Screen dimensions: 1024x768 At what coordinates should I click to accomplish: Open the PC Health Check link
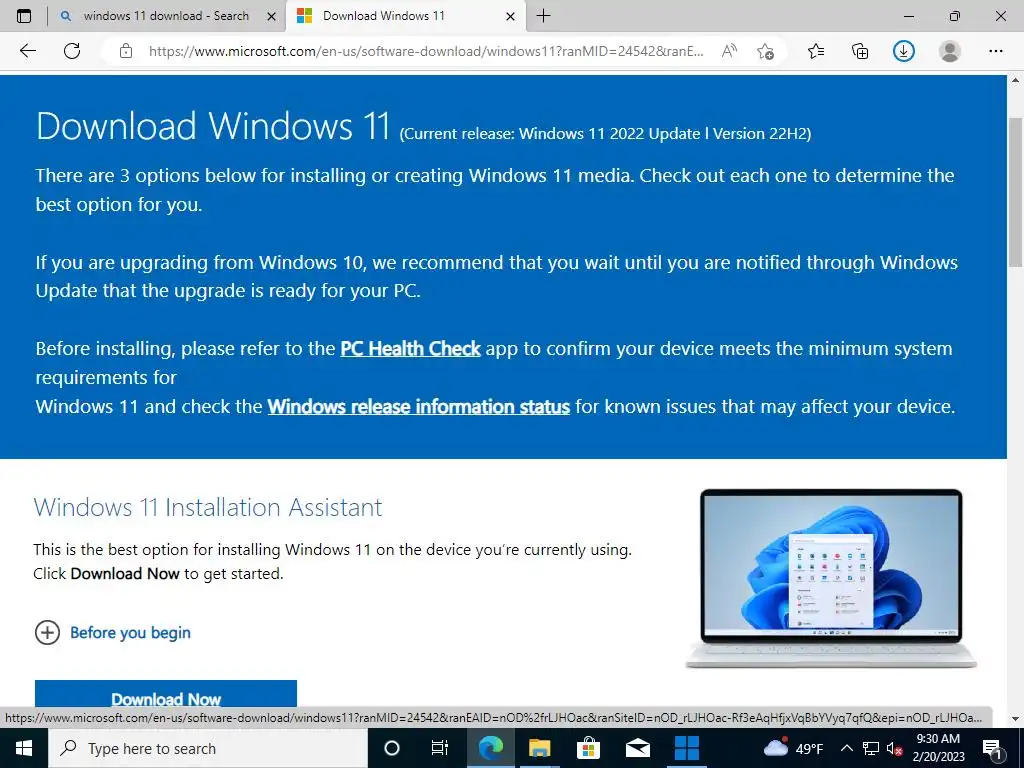pyautogui.click(x=410, y=349)
